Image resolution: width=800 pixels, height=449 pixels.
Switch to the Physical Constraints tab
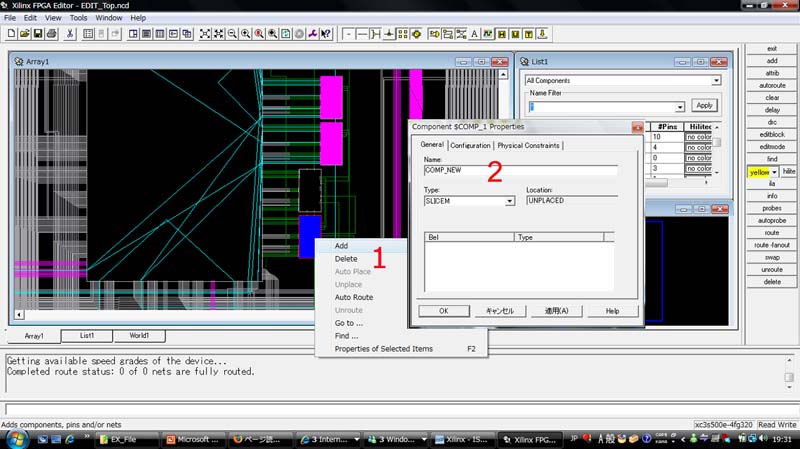coord(528,145)
